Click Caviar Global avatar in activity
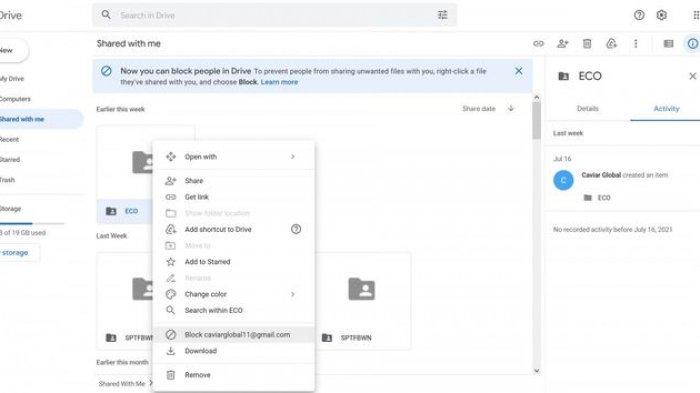This screenshot has height=393, width=700. click(x=563, y=180)
